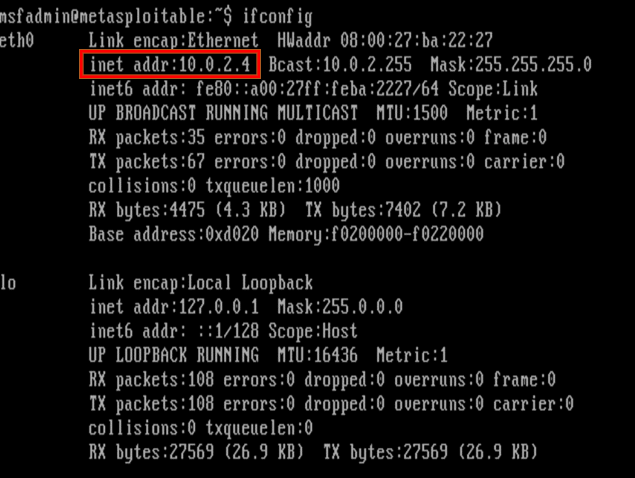635x478 pixels.
Task: Click the HWaddr 08:00:27:ba:22:27 value
Action: (x=385, y=40)
